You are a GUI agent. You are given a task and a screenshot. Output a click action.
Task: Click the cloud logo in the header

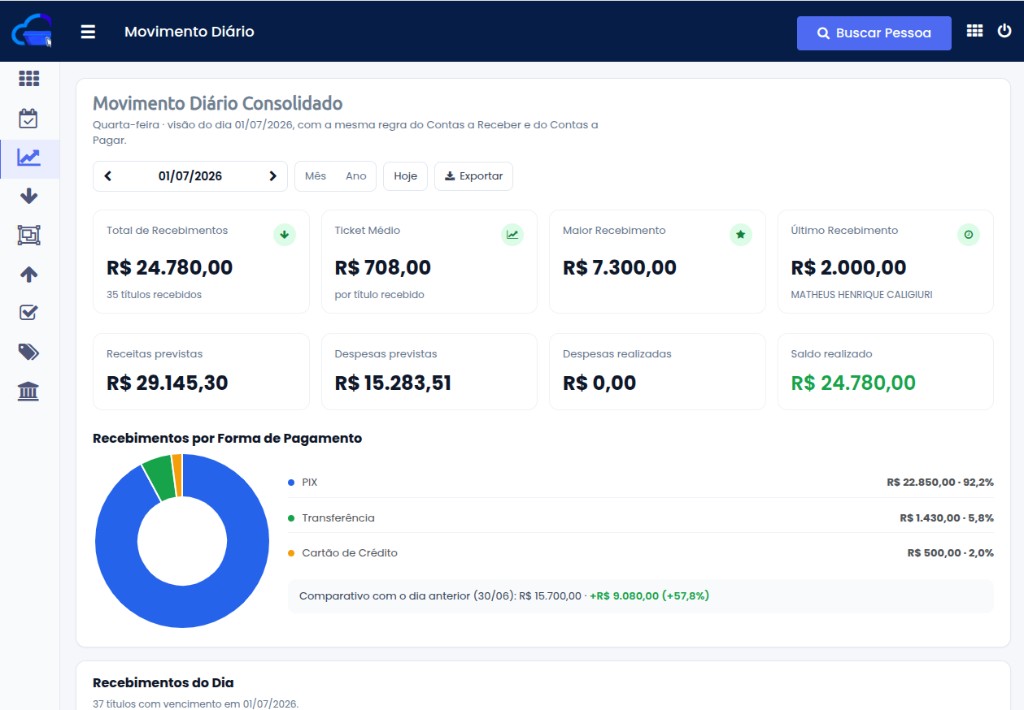31,31
